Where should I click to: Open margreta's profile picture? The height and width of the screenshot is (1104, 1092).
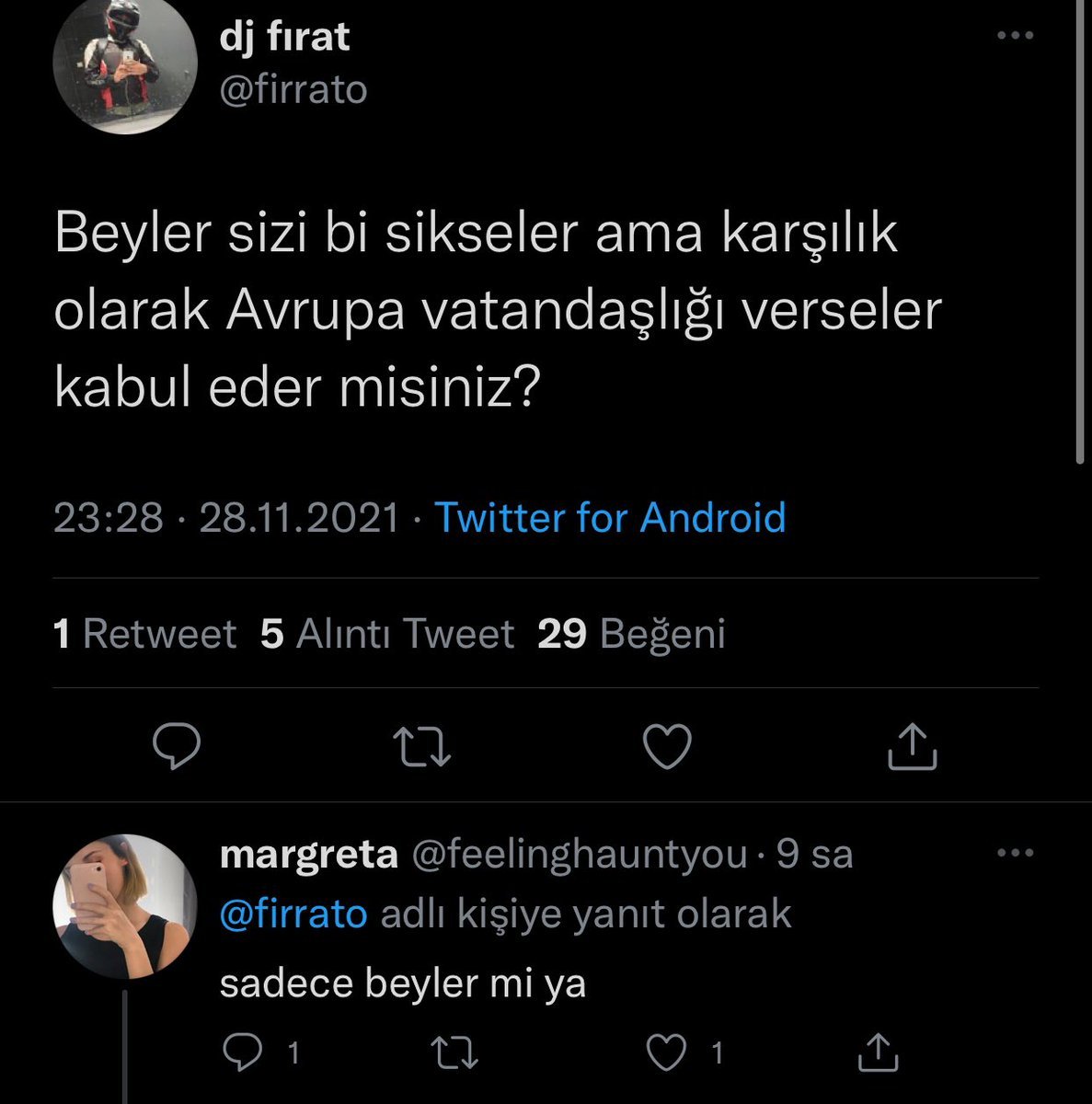coord(124,906)
